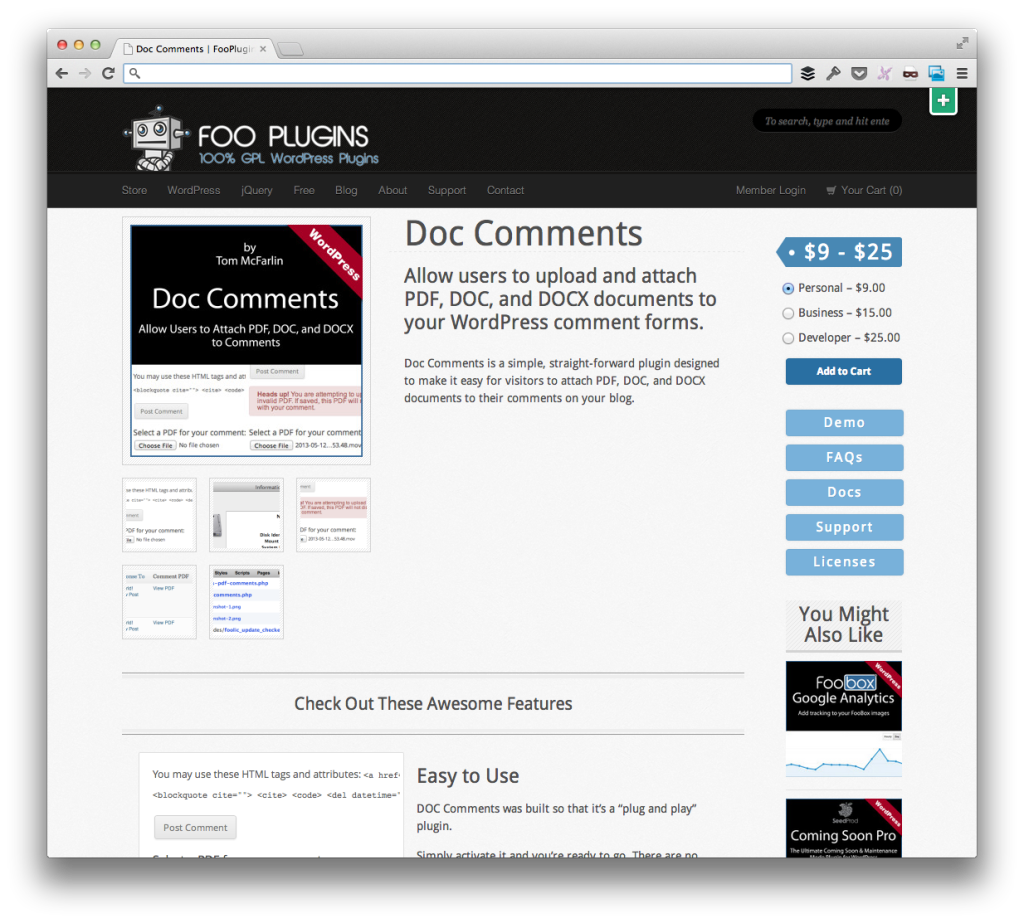Open the pink warning message screenshot thumbnail
Screen dimensions: 1024x923
(x=333, y=515)
